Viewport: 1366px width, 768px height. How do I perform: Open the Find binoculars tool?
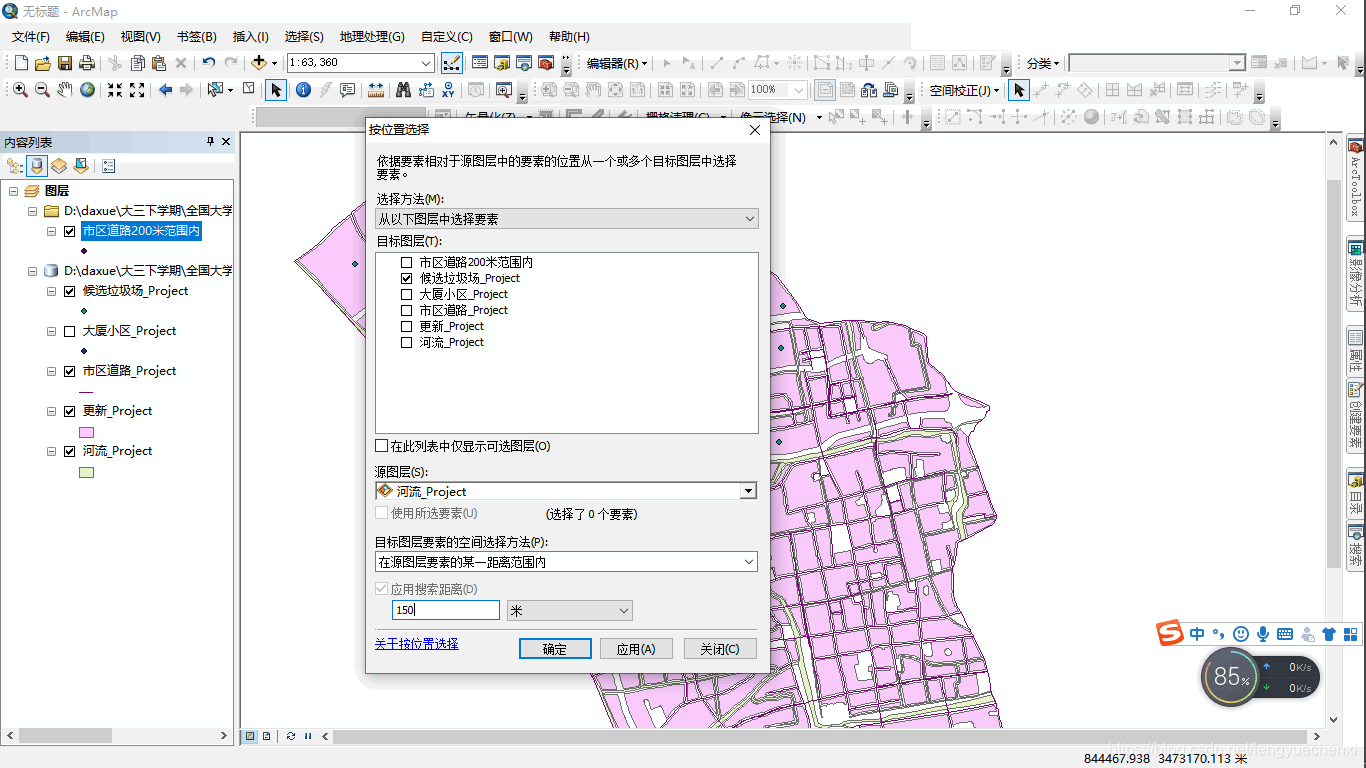[x=403, y=90]
